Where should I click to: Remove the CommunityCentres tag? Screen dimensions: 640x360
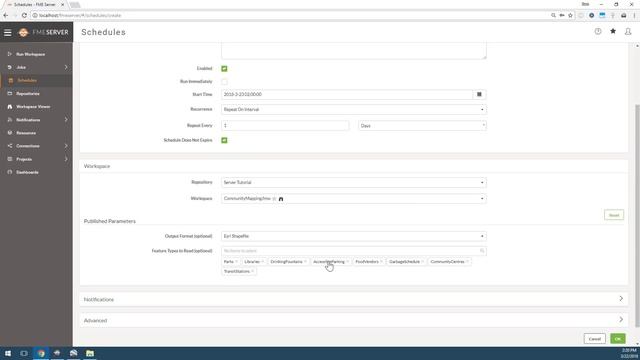(467, 262)
